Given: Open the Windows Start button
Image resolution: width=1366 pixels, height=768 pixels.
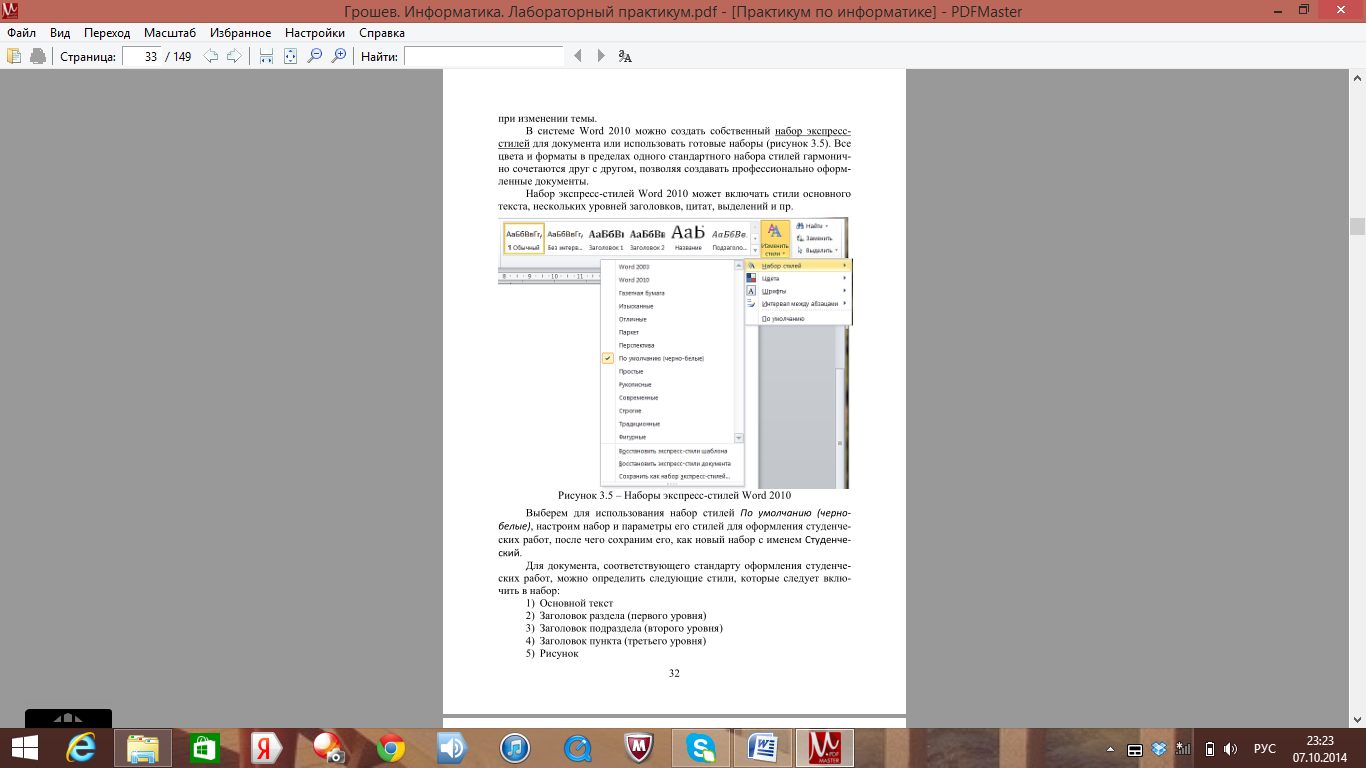Looking at the screenshot, I should click(25, 748).
